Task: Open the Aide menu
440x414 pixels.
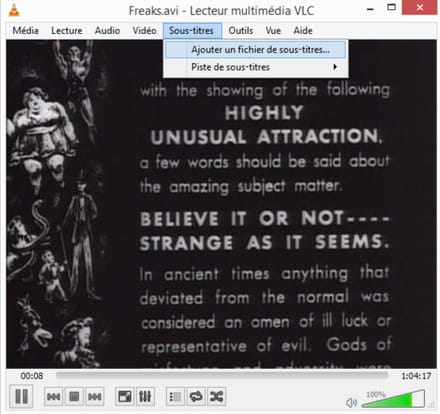Action: (303, 31)
